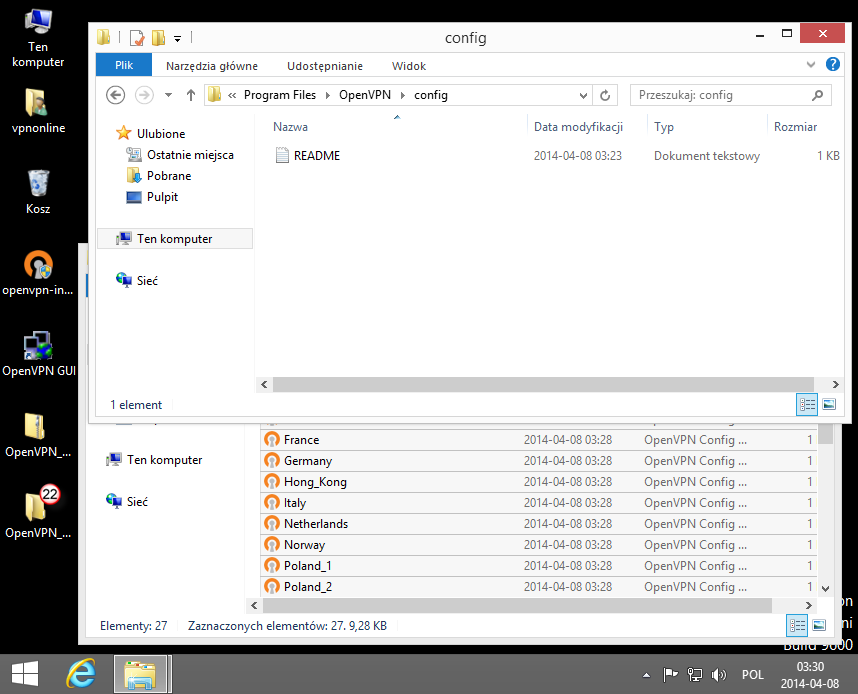858x694 pixels.
Task: Switch back window to details view
Action: coord(797,625)
